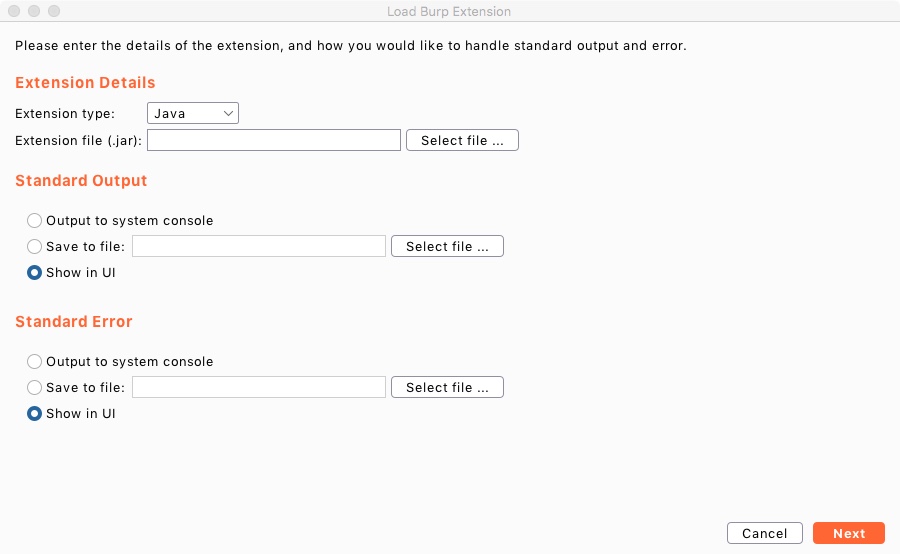Select Output to system console under Standard Error

pyautogui.click(x=34, y=362)
